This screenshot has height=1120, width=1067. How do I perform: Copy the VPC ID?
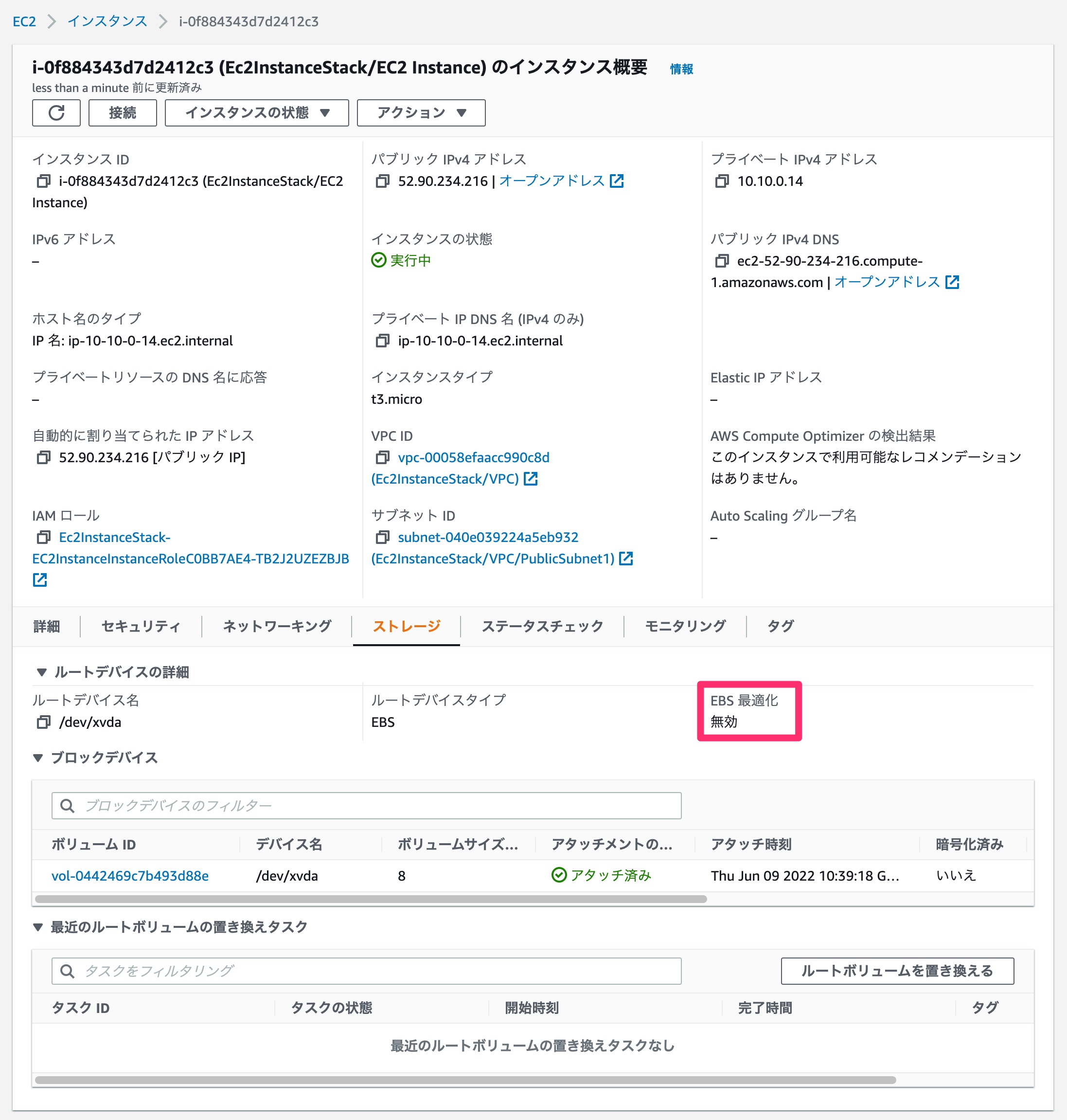[x=382, y=457]
